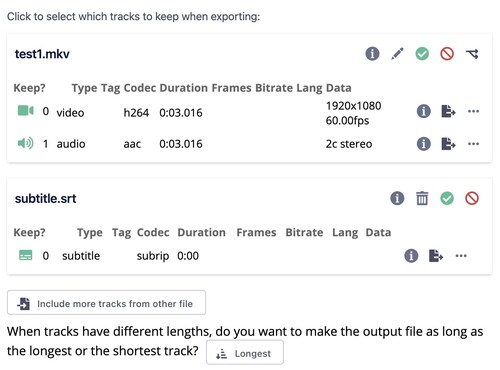Discard all tracks of test1.mkv

(x=447, y=53)
